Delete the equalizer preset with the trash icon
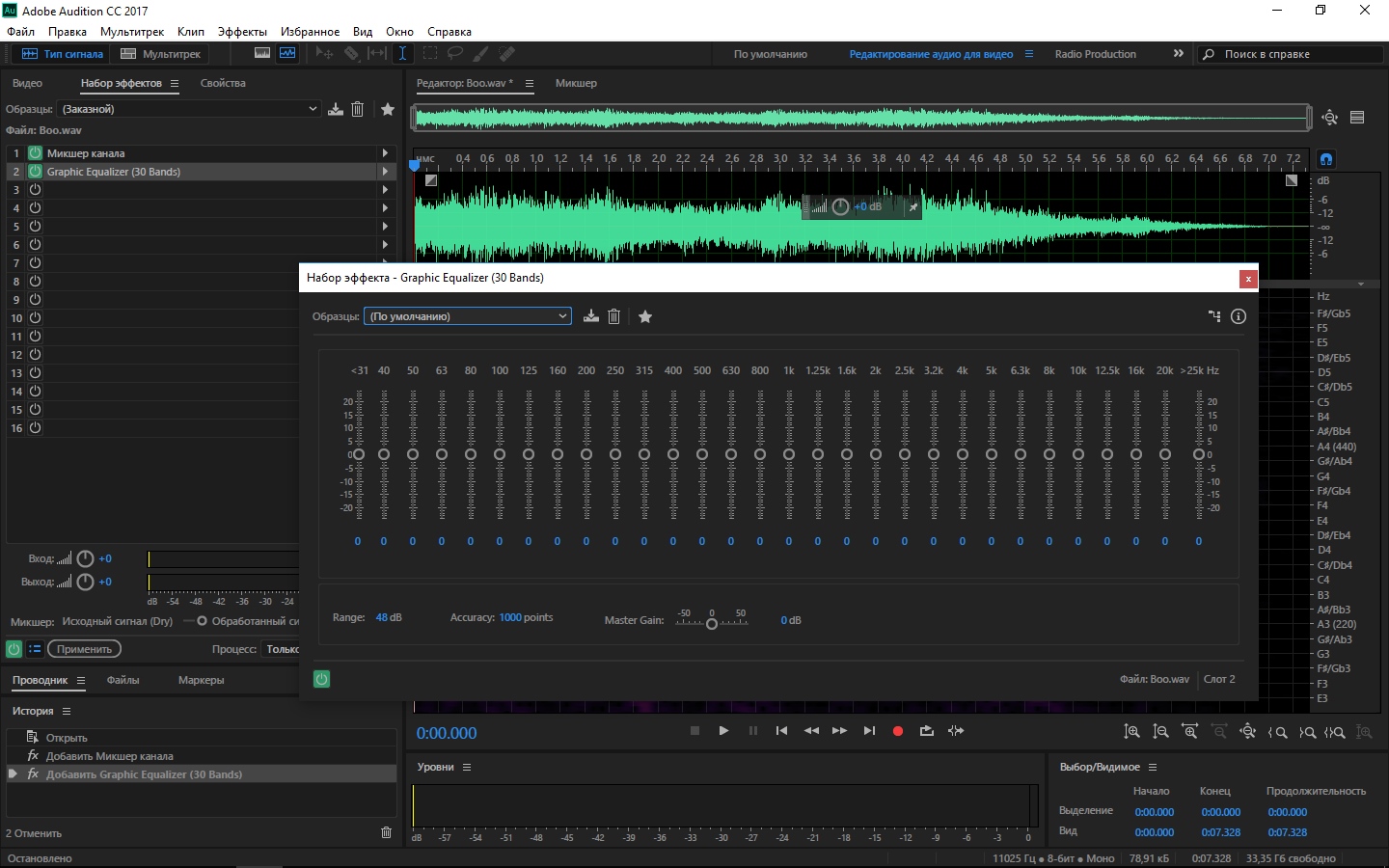This screenshot has height=868, width=1389. pyautogui.click(x=613, y=316)
